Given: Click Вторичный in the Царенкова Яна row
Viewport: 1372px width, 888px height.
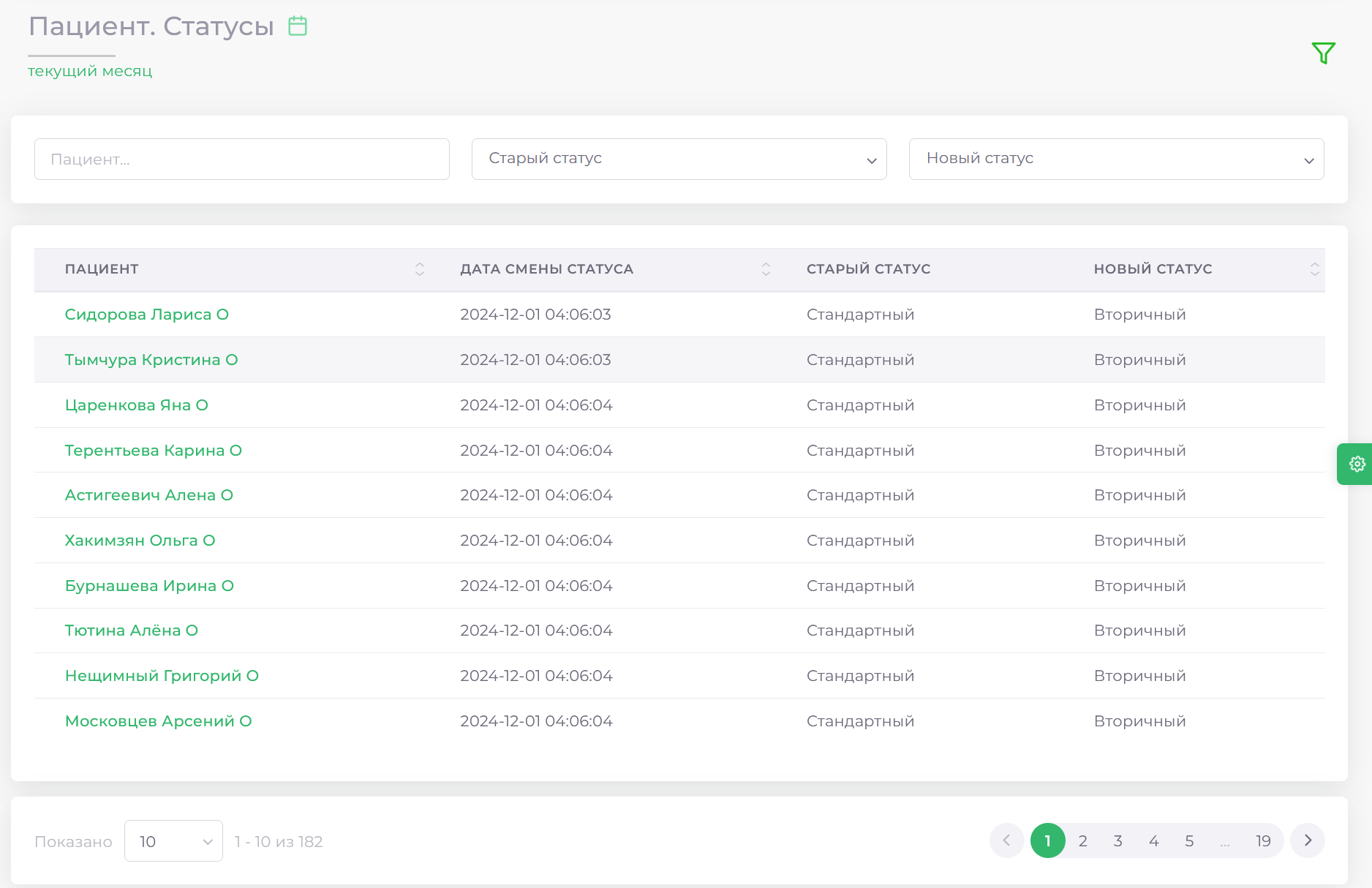Looking at the screenshot, I should click(1140, 405).
